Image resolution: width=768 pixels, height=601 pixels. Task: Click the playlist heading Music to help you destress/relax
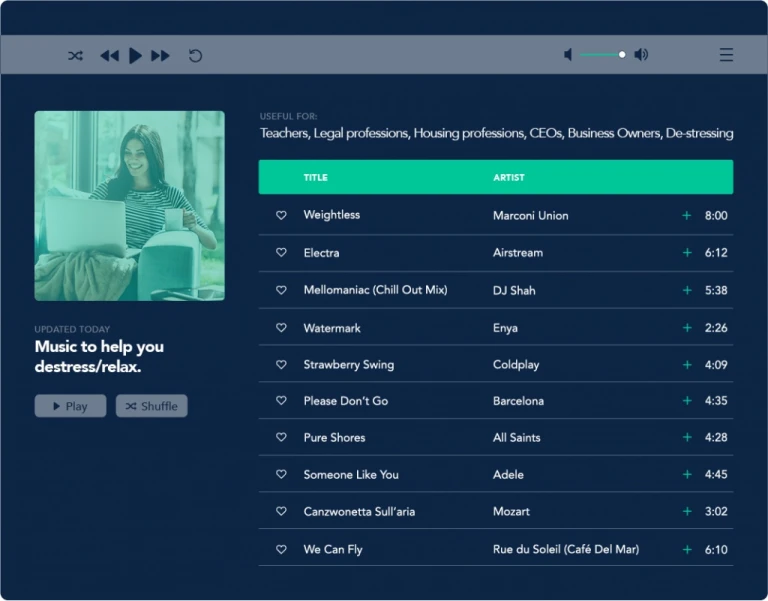(99, 357)
